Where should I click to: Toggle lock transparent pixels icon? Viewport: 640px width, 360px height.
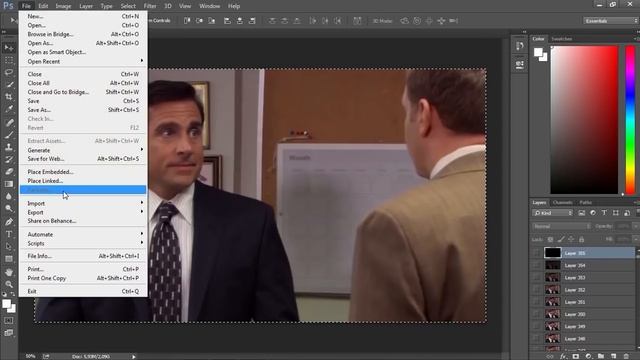tap(551, 239)
